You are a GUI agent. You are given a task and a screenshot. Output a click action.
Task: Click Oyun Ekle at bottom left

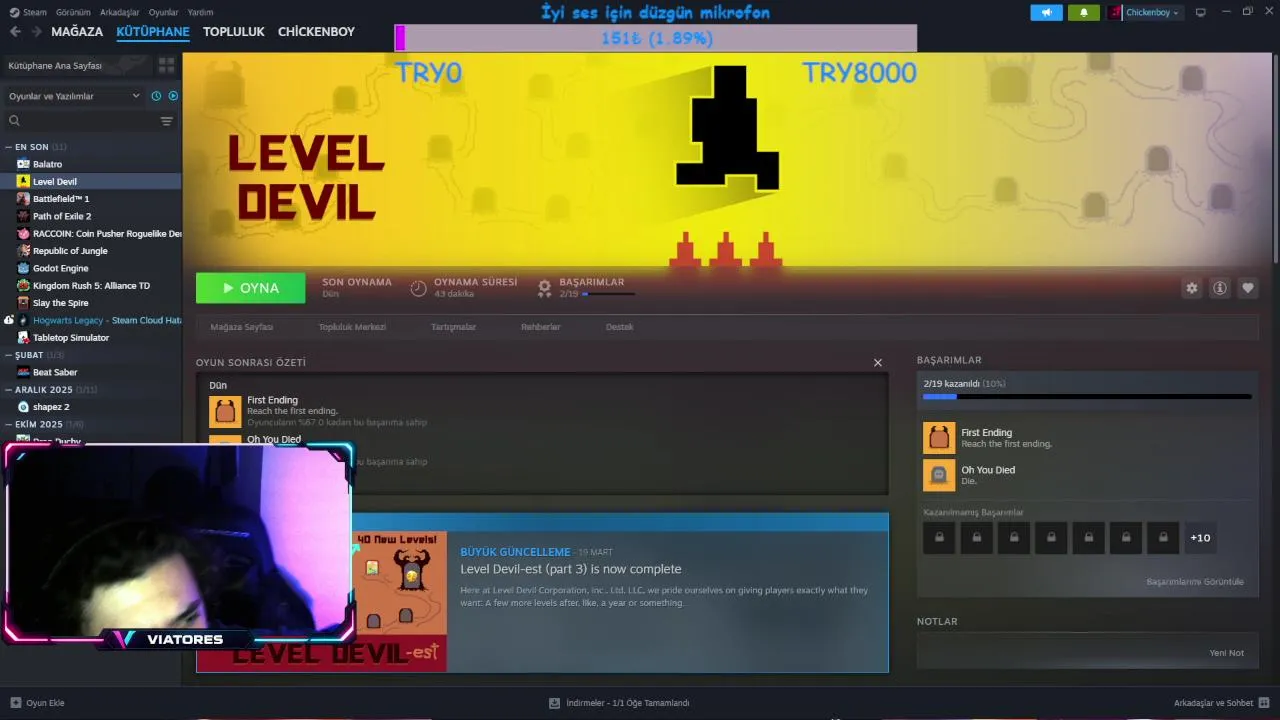point(37,703)
